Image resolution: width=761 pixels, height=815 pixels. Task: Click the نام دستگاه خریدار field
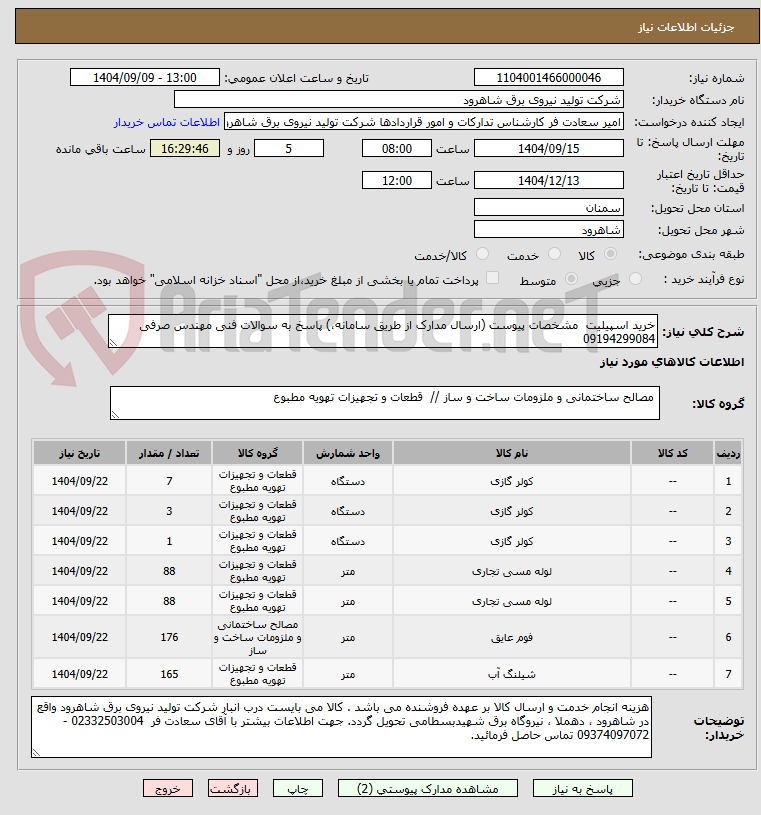tap(399, 99)
